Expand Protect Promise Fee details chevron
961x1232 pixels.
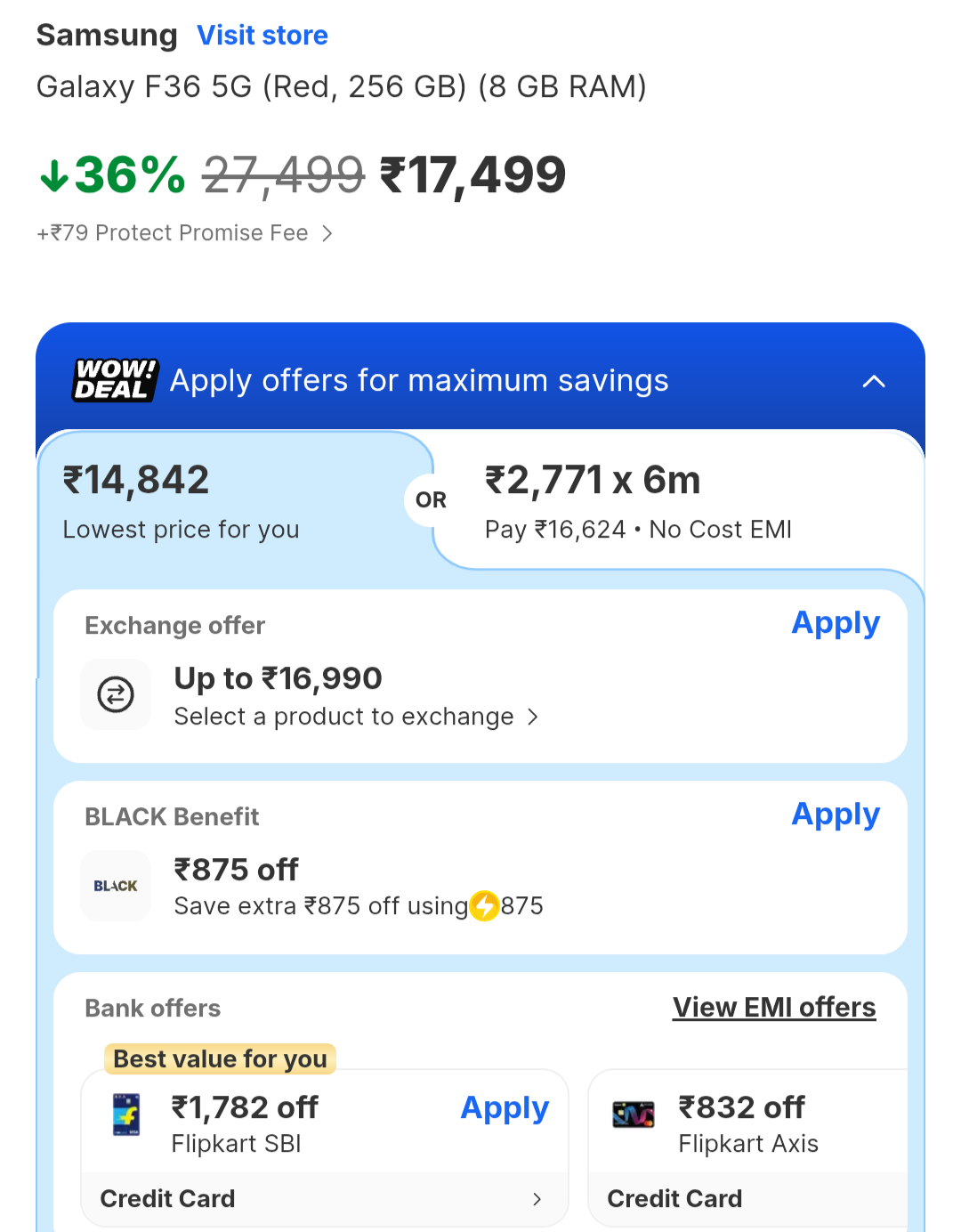click(327, 233)
